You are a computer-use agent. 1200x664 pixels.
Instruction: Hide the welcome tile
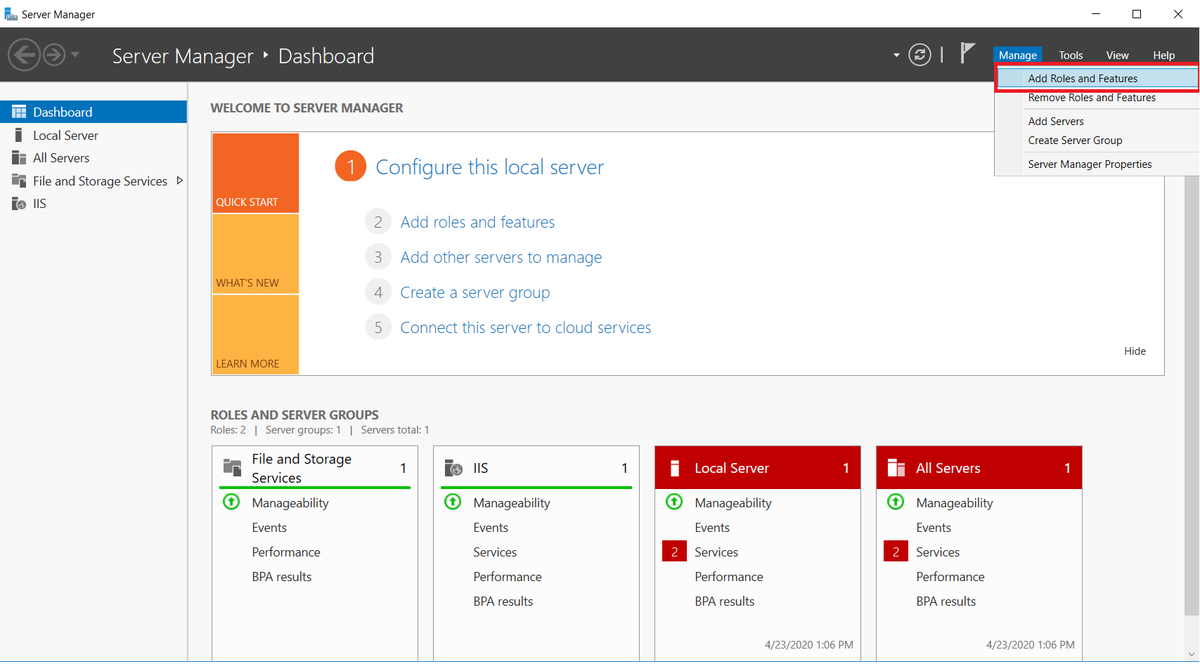pyautogui.click(x=1134, y=351)
